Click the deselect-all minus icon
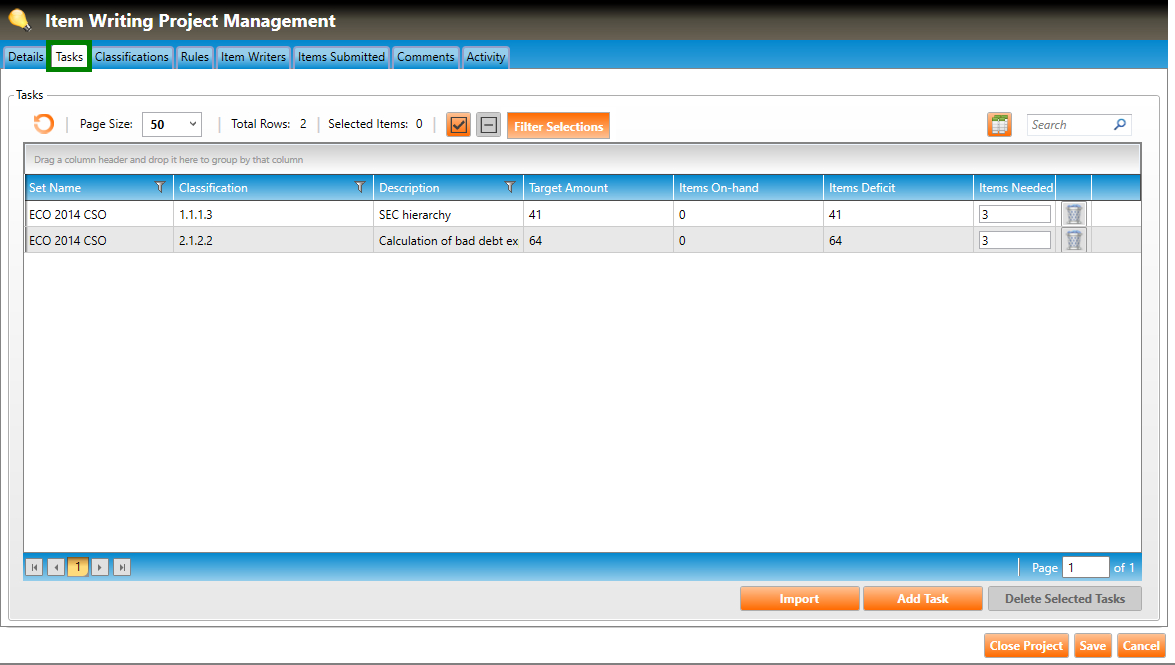1175x665 pixels. pyautogui.click(x=488, y=125)
